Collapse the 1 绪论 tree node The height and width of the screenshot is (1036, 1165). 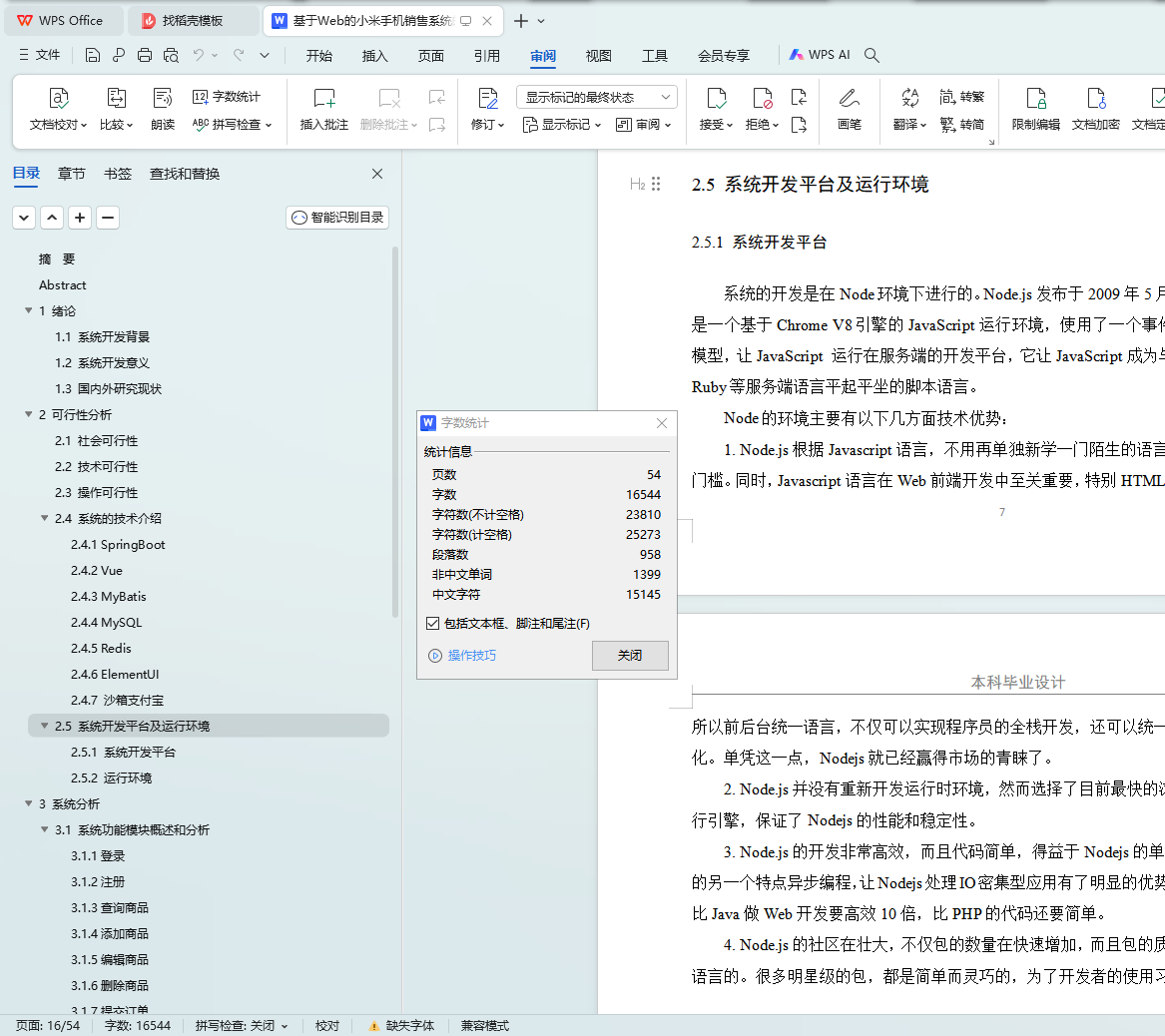(x=29, y=310)
